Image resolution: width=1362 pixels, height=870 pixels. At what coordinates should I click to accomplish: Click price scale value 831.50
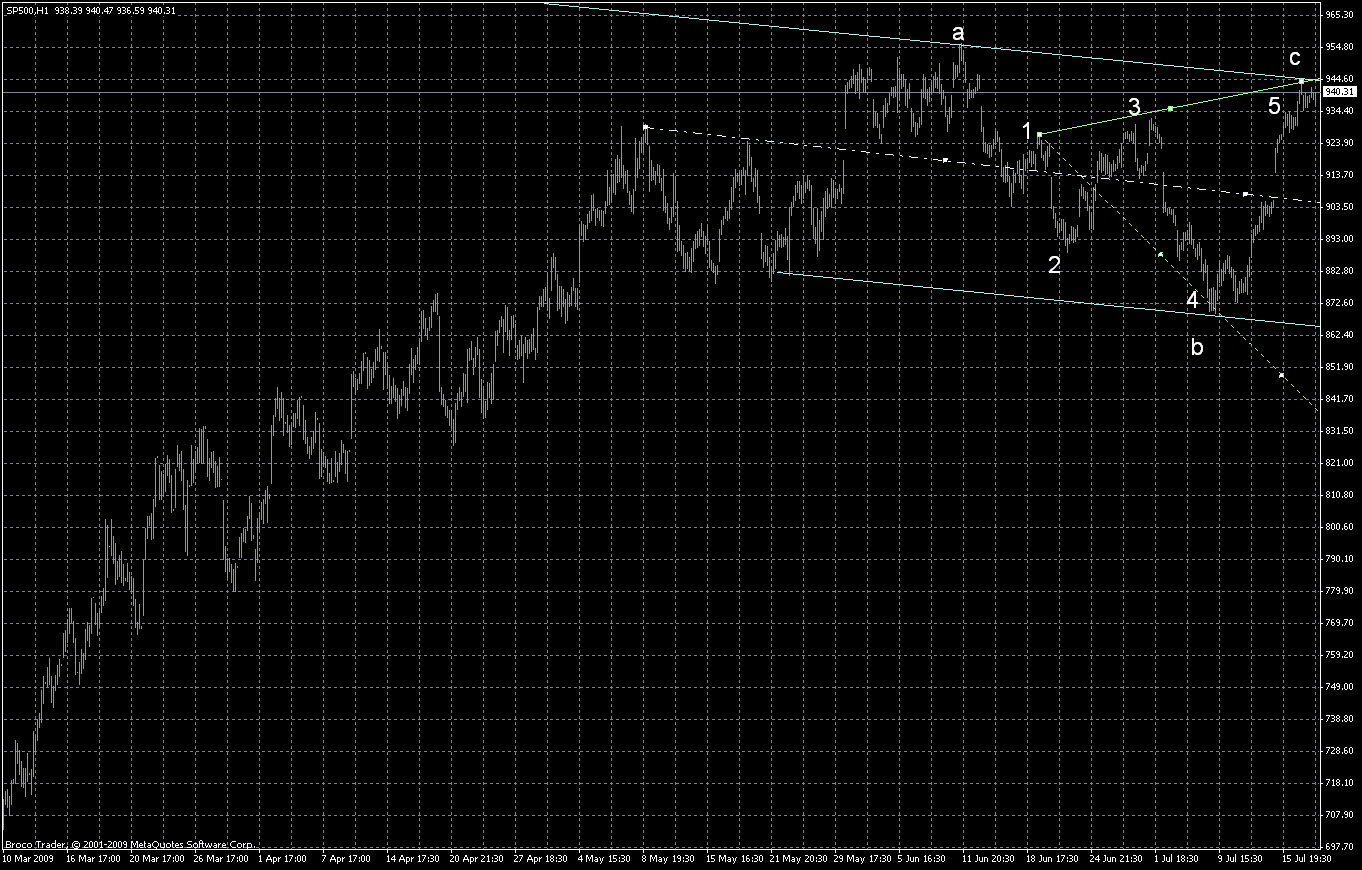pyautogui.click(x=1339, y=431)
